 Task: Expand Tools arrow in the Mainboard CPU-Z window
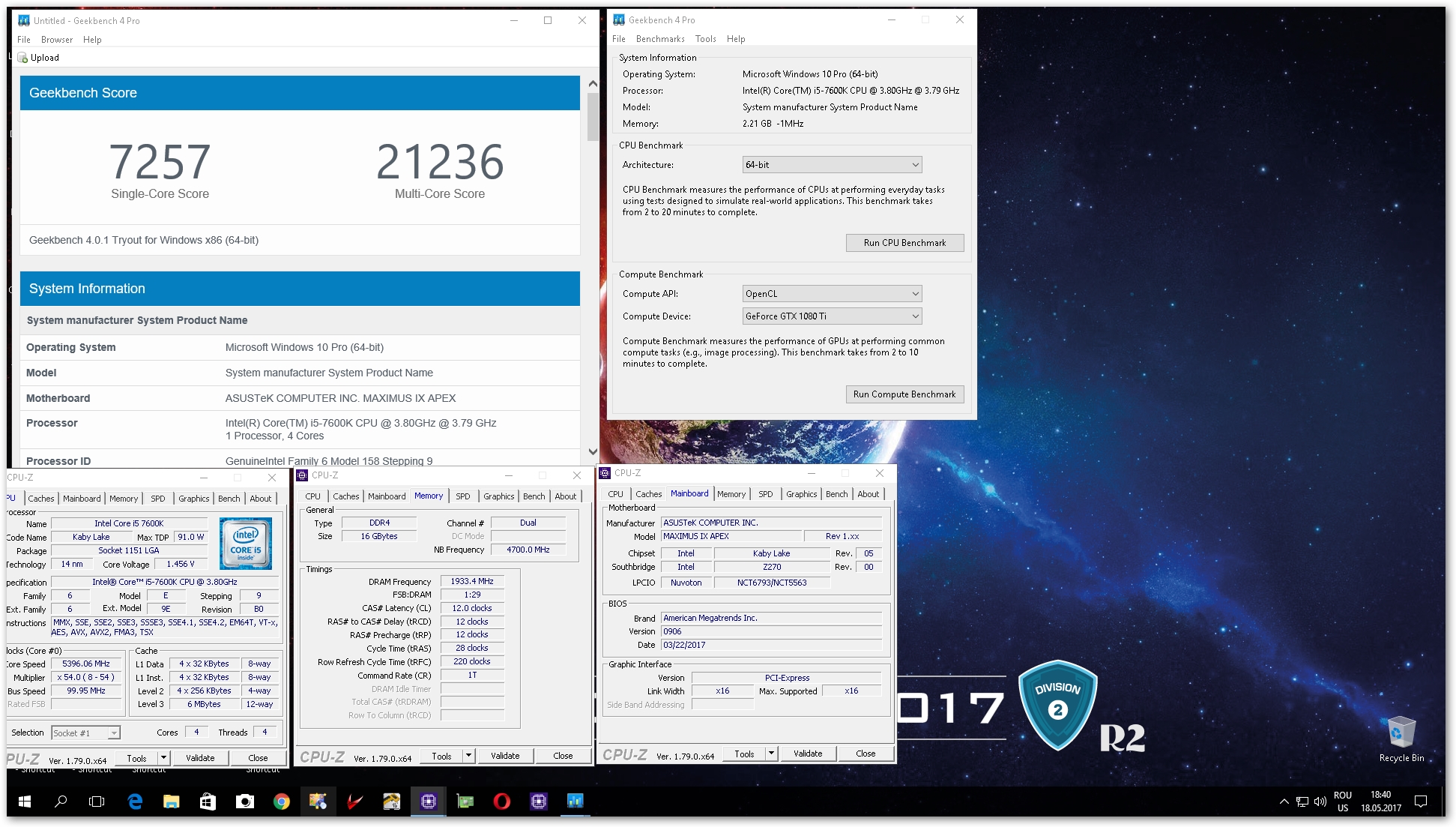click(771, 754)
